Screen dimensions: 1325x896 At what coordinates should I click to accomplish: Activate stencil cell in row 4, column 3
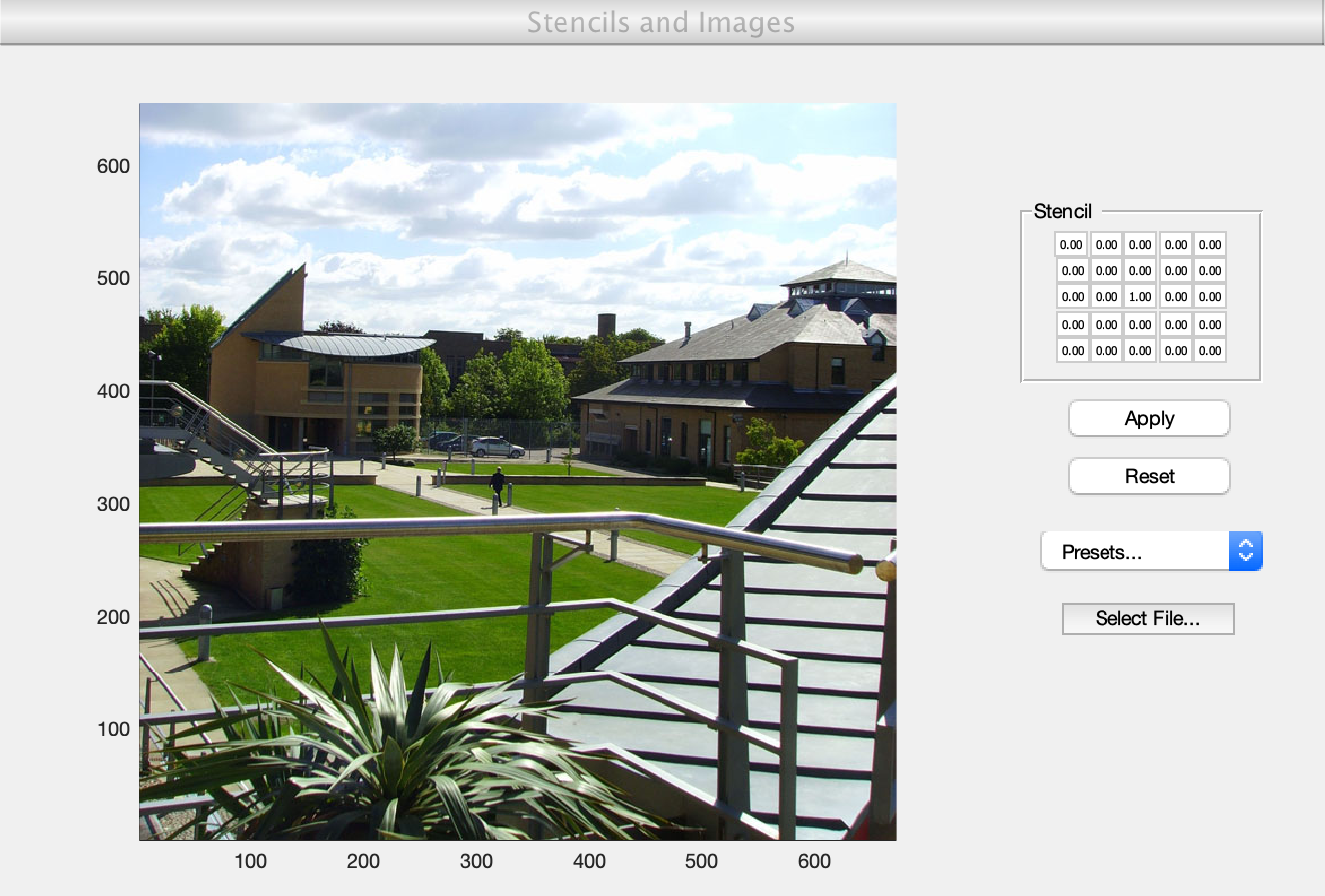1140,324
